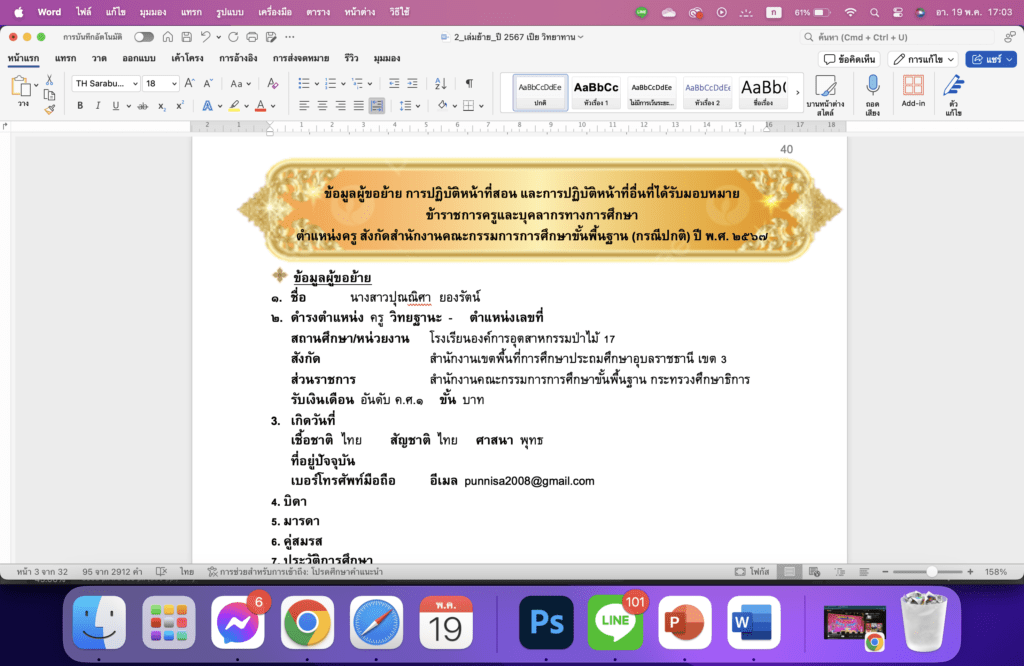
Task: Open the Borders dropdown arrow
Action: click(481, 106)
